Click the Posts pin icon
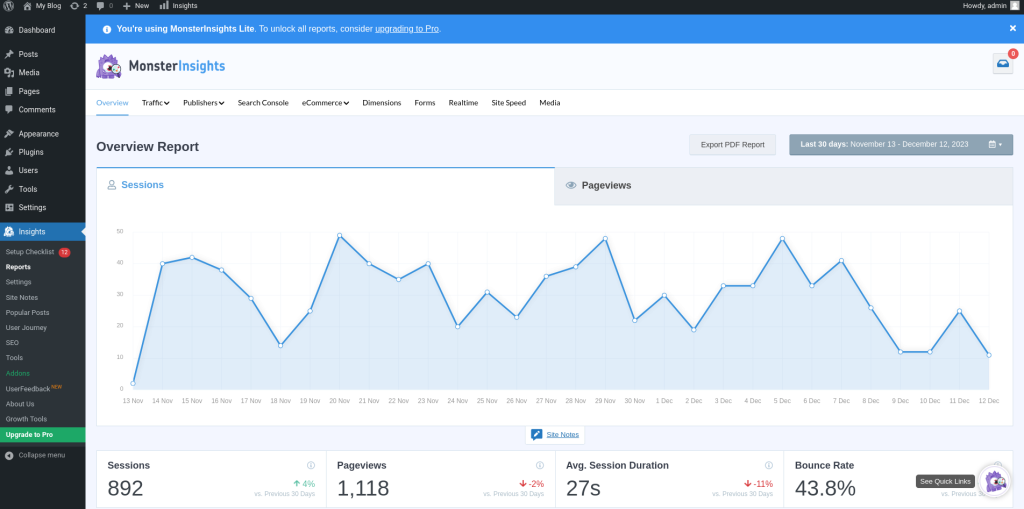The width and height of the screenshot is (1024, 509). click(9, 54)
